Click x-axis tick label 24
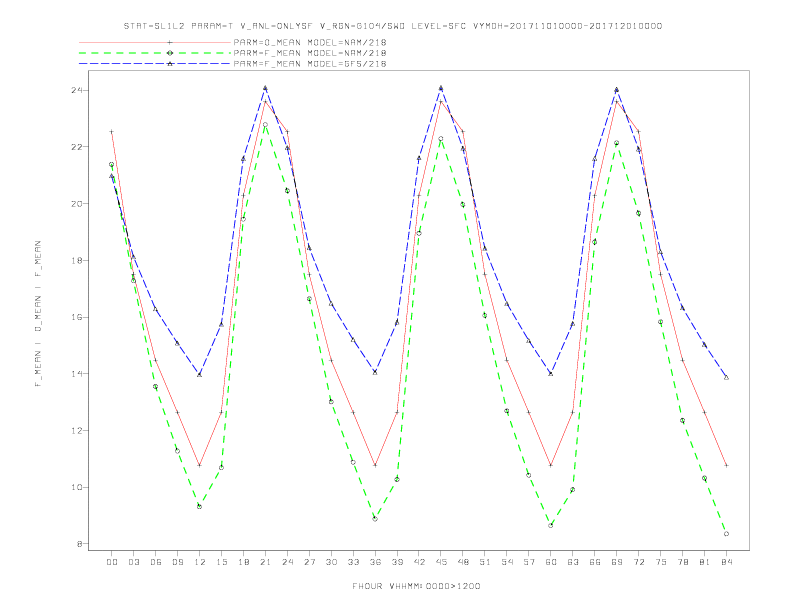 (287, 562)
